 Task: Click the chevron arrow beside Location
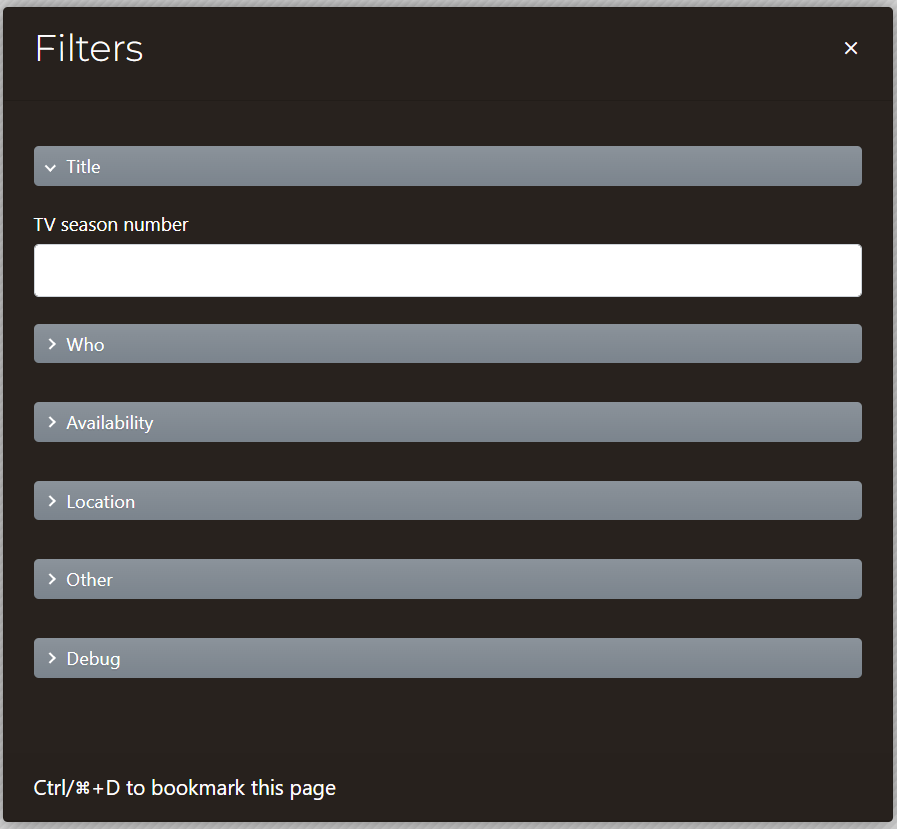[52, 501]
